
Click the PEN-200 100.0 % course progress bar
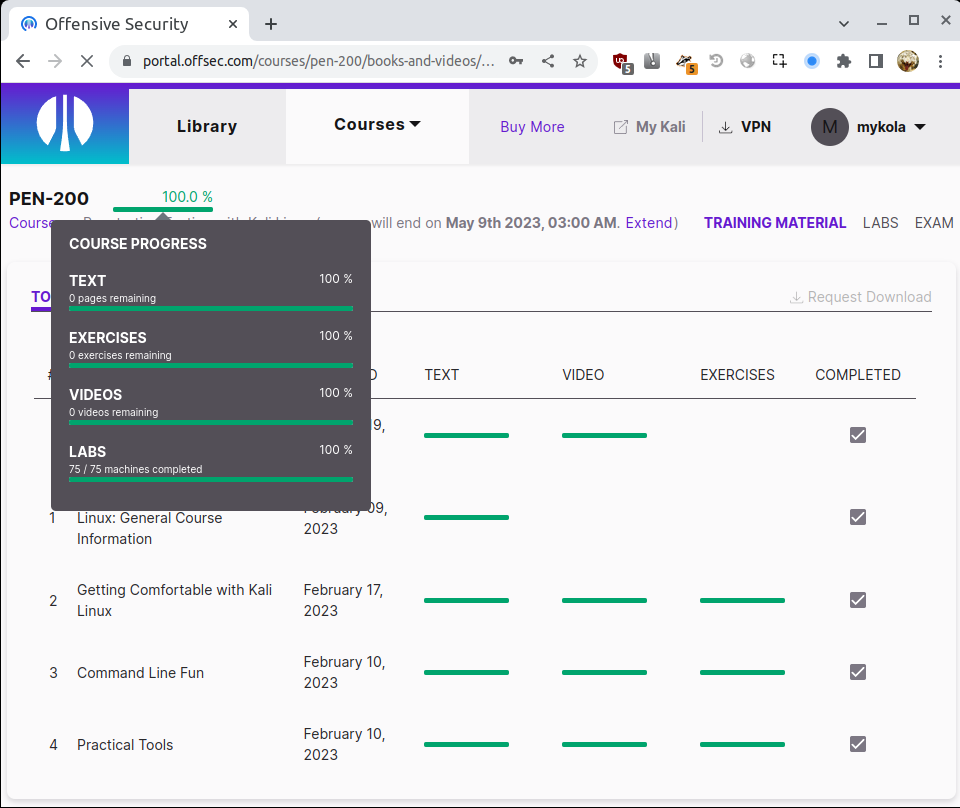[x=163, y=209]
